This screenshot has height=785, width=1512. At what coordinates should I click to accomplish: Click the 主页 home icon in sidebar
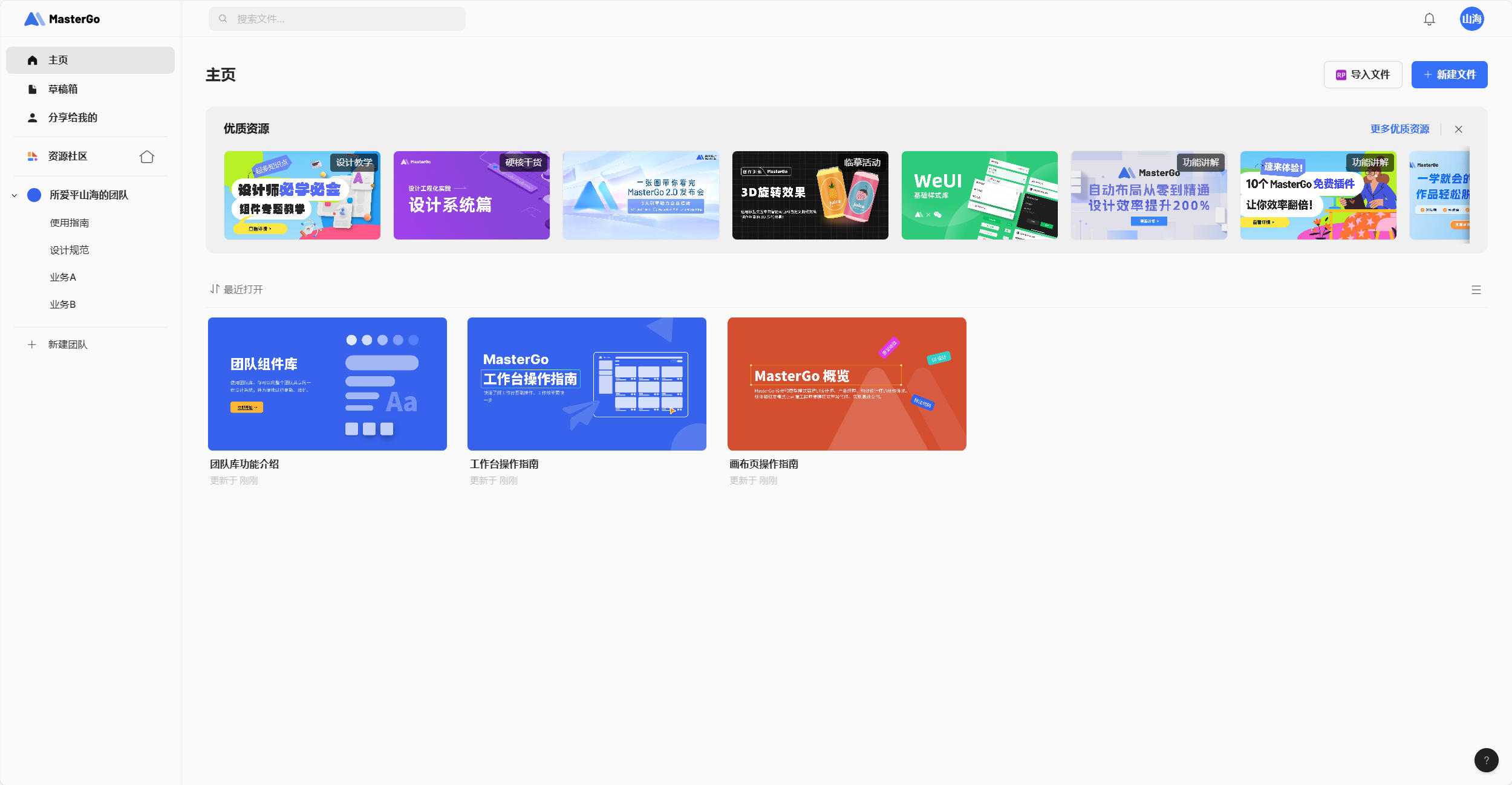coord(33,60)
